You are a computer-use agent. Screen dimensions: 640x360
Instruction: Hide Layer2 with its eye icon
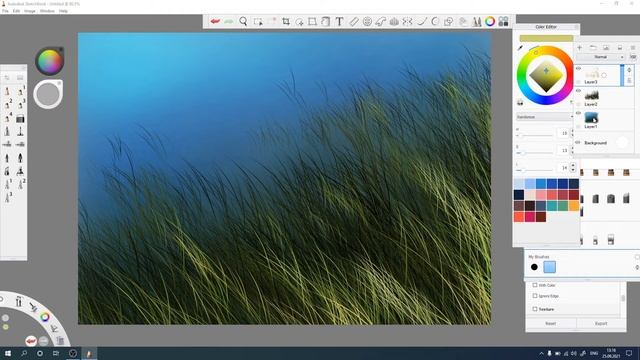[x=578, y=91]
